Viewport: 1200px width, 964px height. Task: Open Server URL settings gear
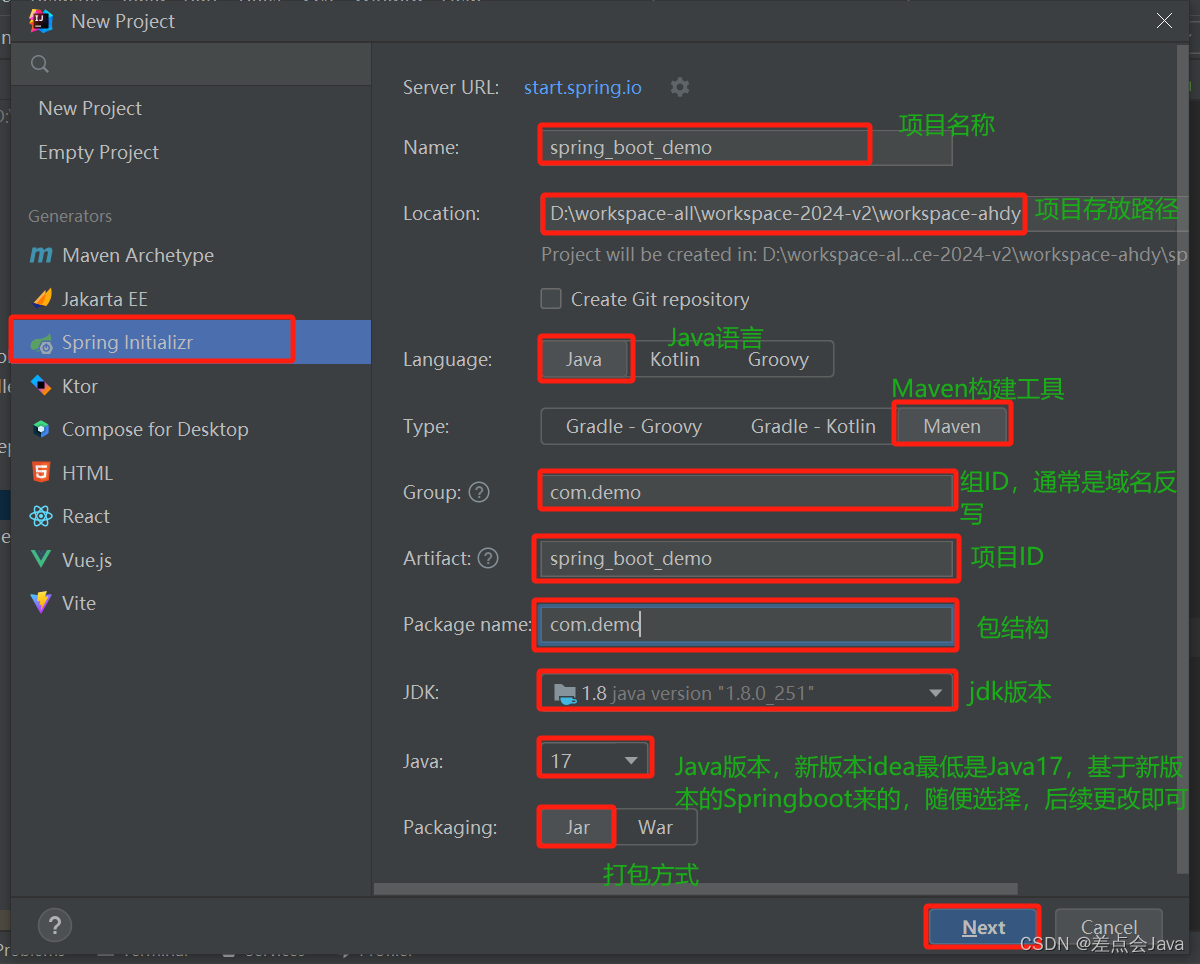point(680,87)
